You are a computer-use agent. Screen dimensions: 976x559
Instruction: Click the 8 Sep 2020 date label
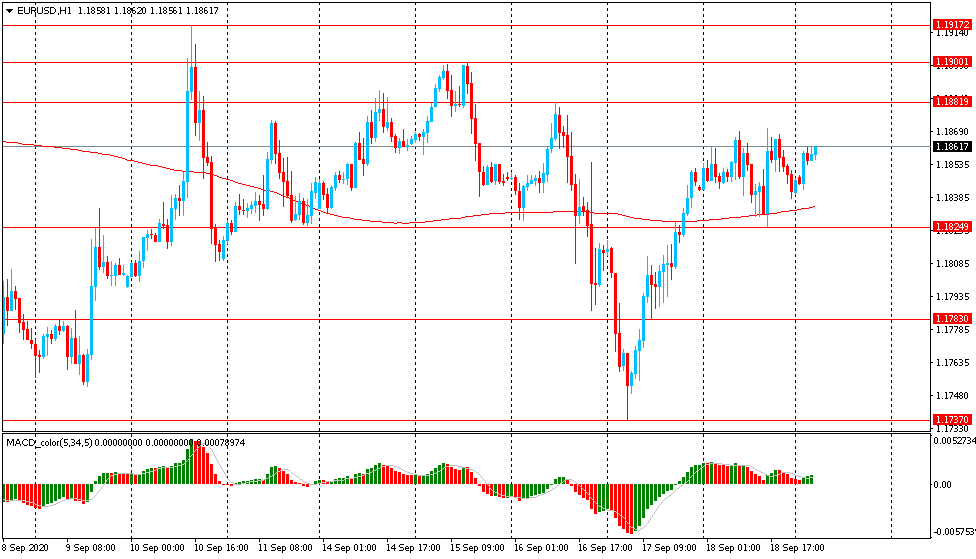[x=25, y=548]
